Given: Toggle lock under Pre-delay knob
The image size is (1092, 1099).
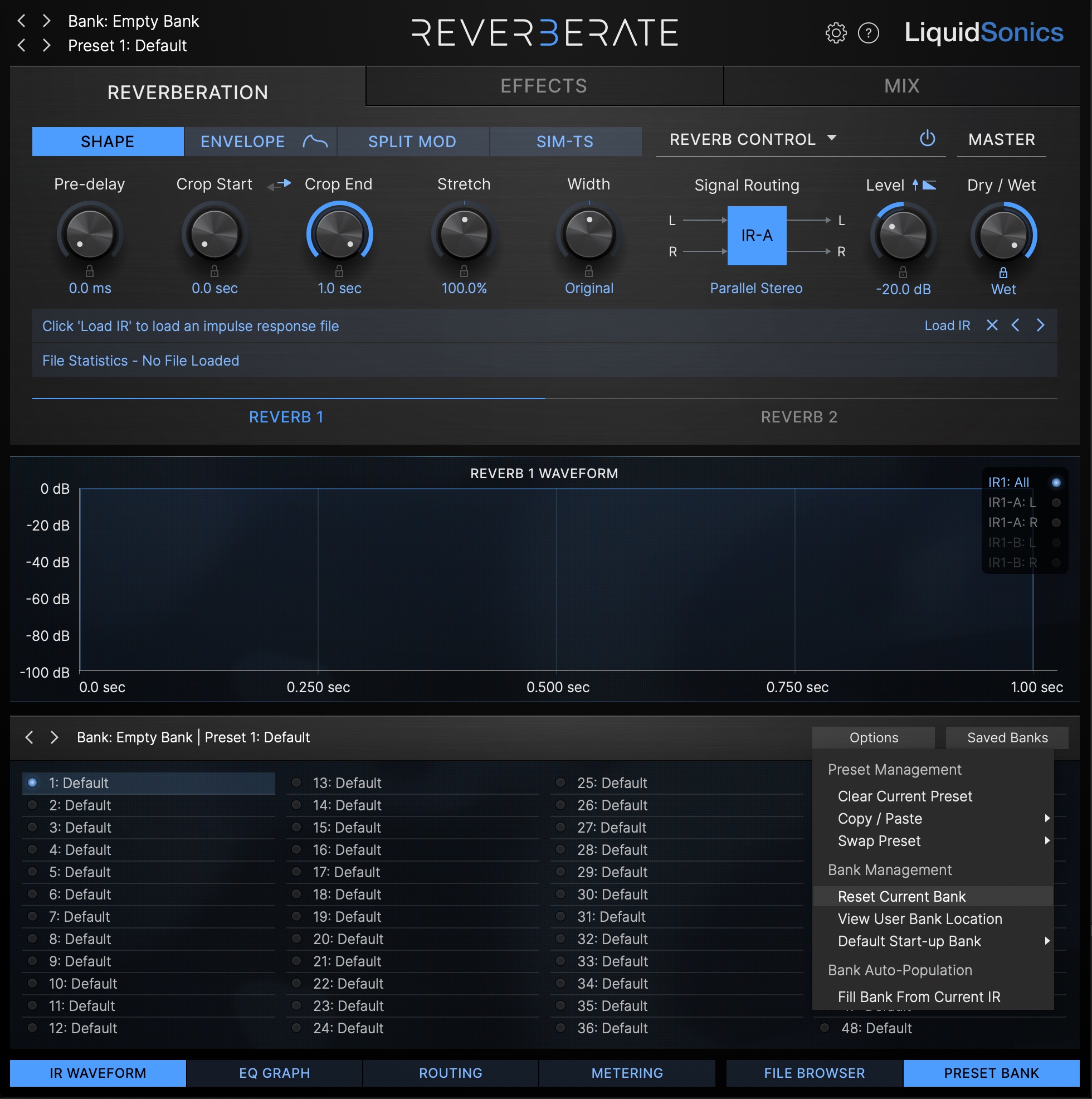Looking at the screenshot, I should tap(90, 271).
